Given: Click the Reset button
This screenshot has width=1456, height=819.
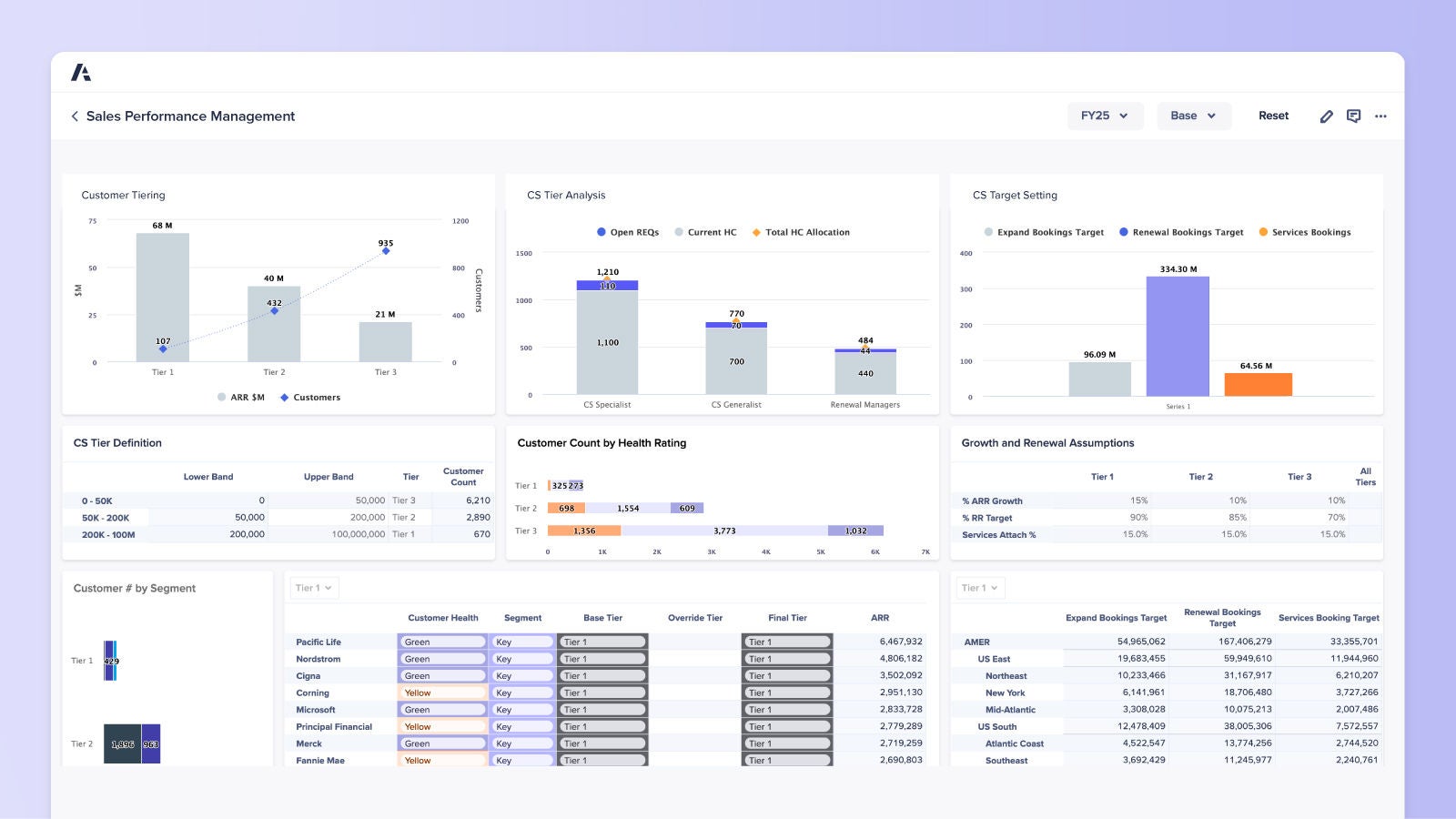Looking at the screenshot, I should point(1273,116).
